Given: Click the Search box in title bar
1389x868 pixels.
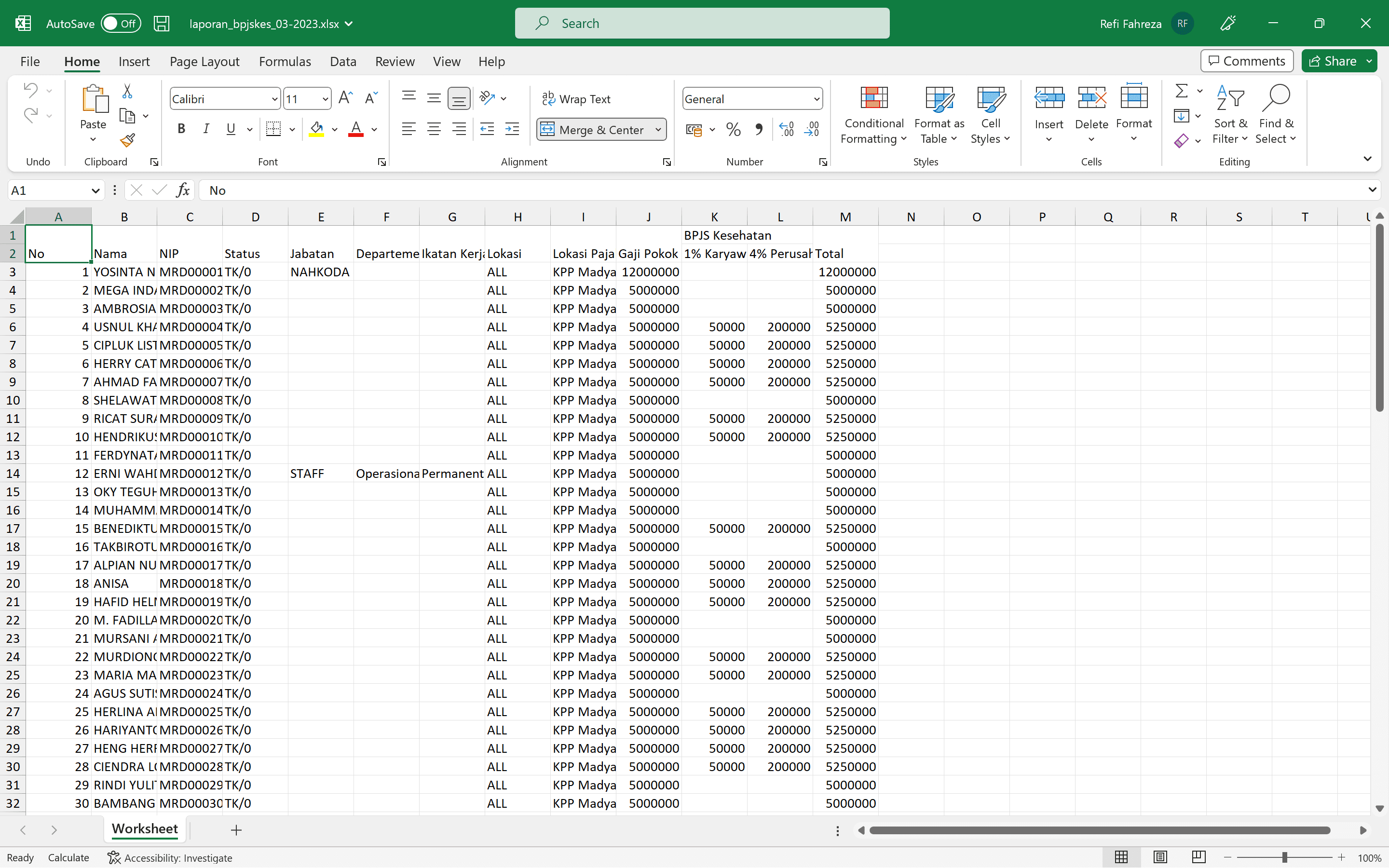Looking at the screenshot, I should (702, 24).
